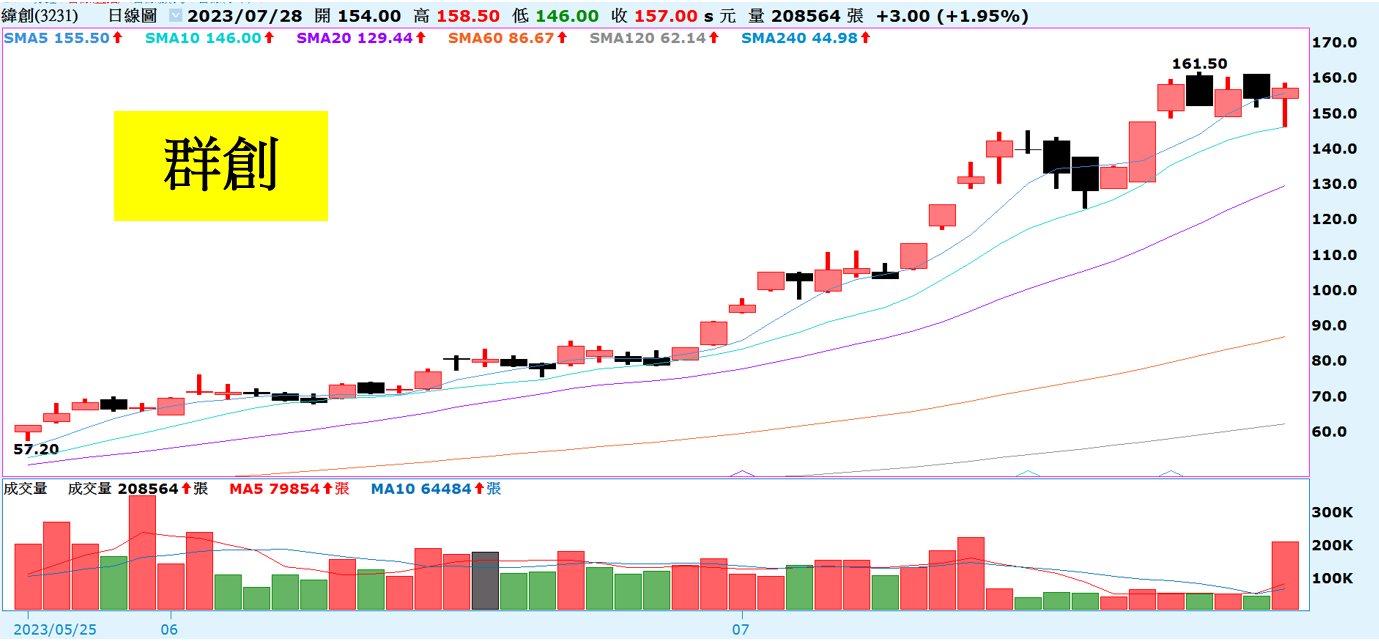Click the 161.50 high price marker
Viewport: 1379px width, 641px height.
[x=1199, y=63]
